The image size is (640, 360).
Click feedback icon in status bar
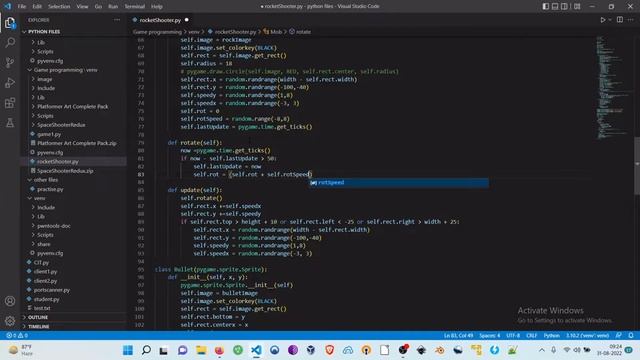[x=619, y=335]
